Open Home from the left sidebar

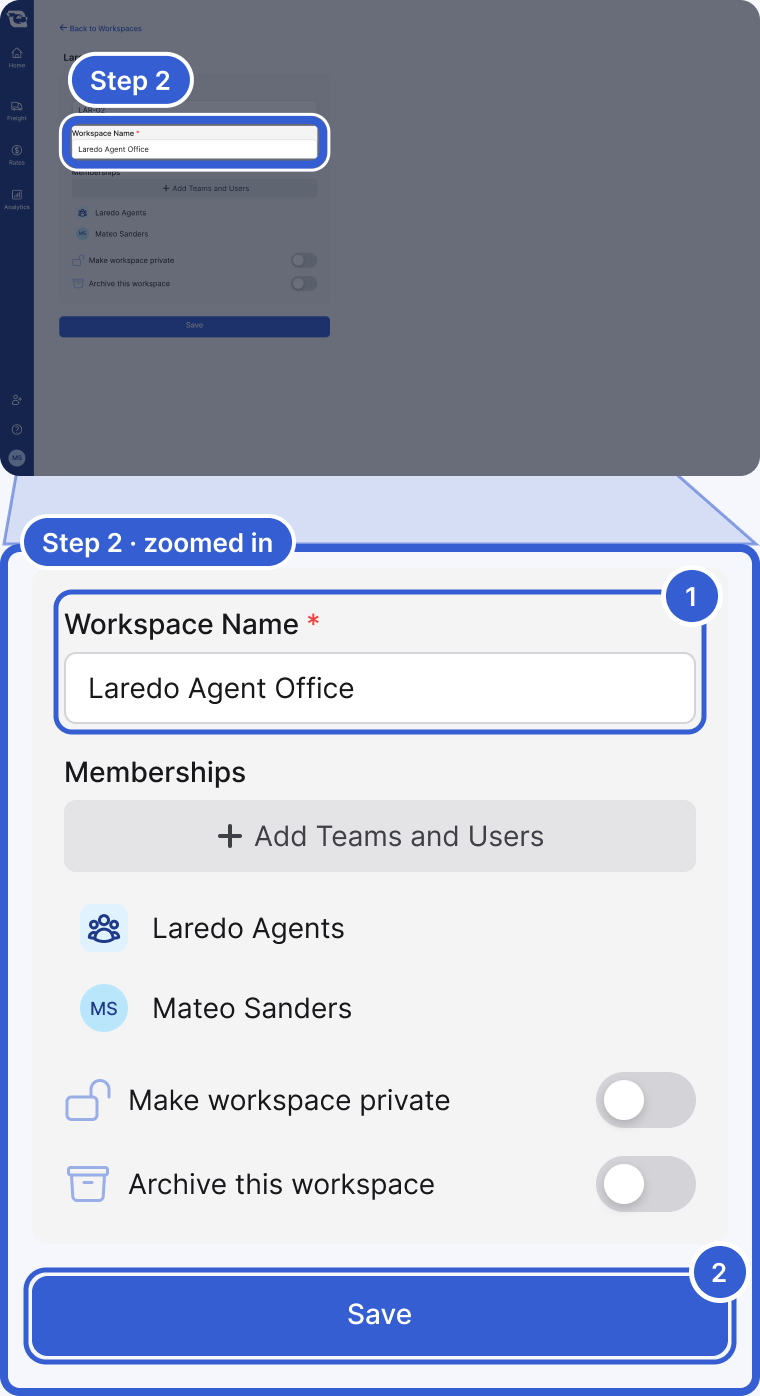pyautogui.click(x=16, y=57)
